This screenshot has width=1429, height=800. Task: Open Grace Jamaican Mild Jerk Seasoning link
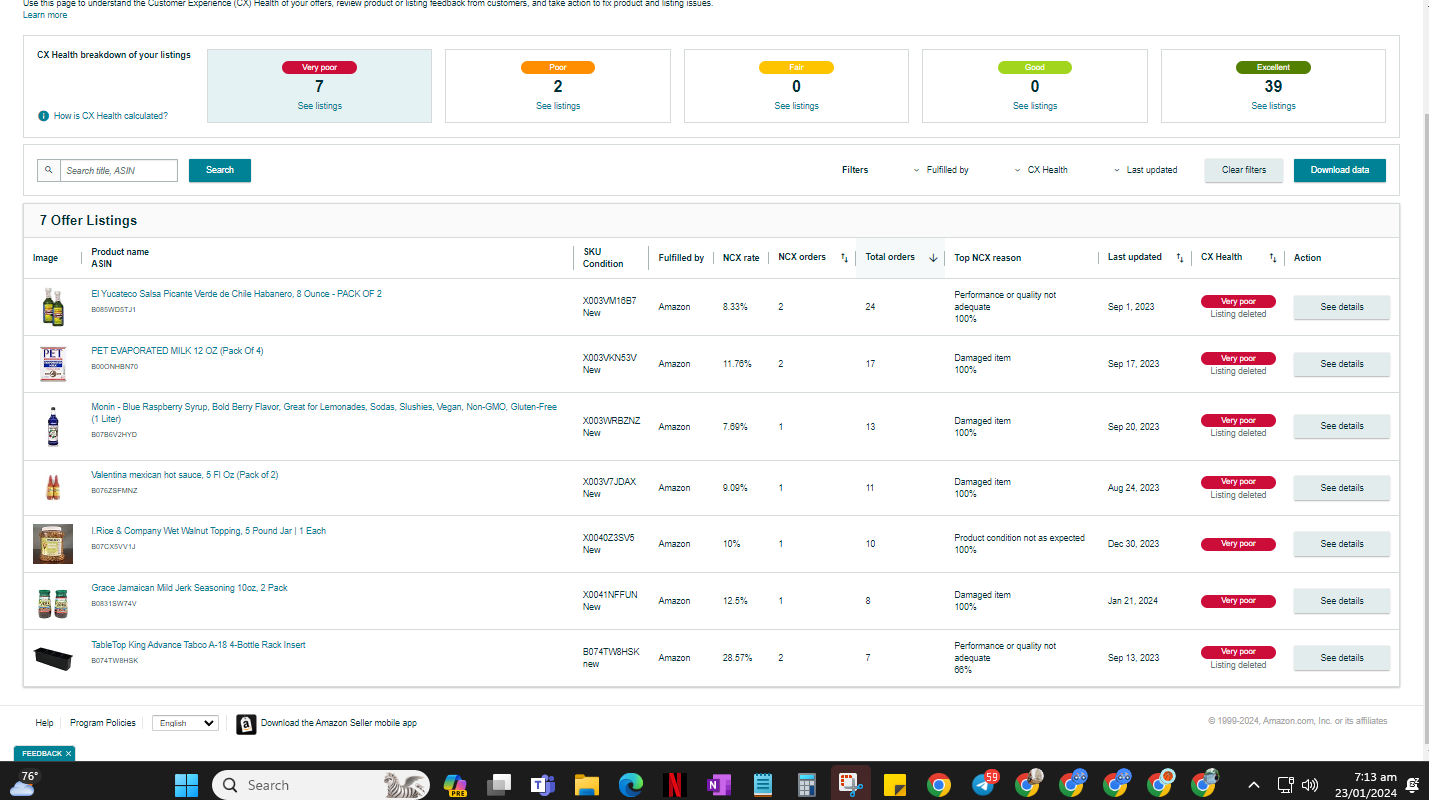pos(189,588)
